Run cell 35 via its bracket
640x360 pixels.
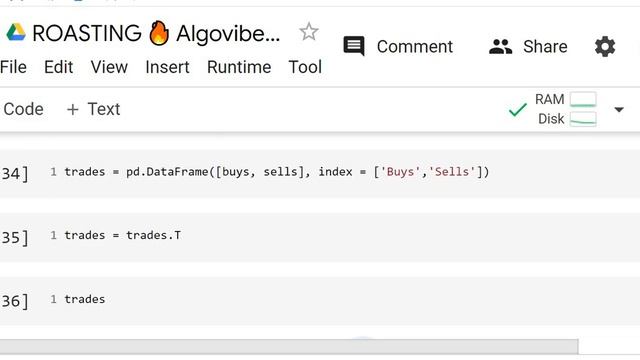click(x=15, y=237)
